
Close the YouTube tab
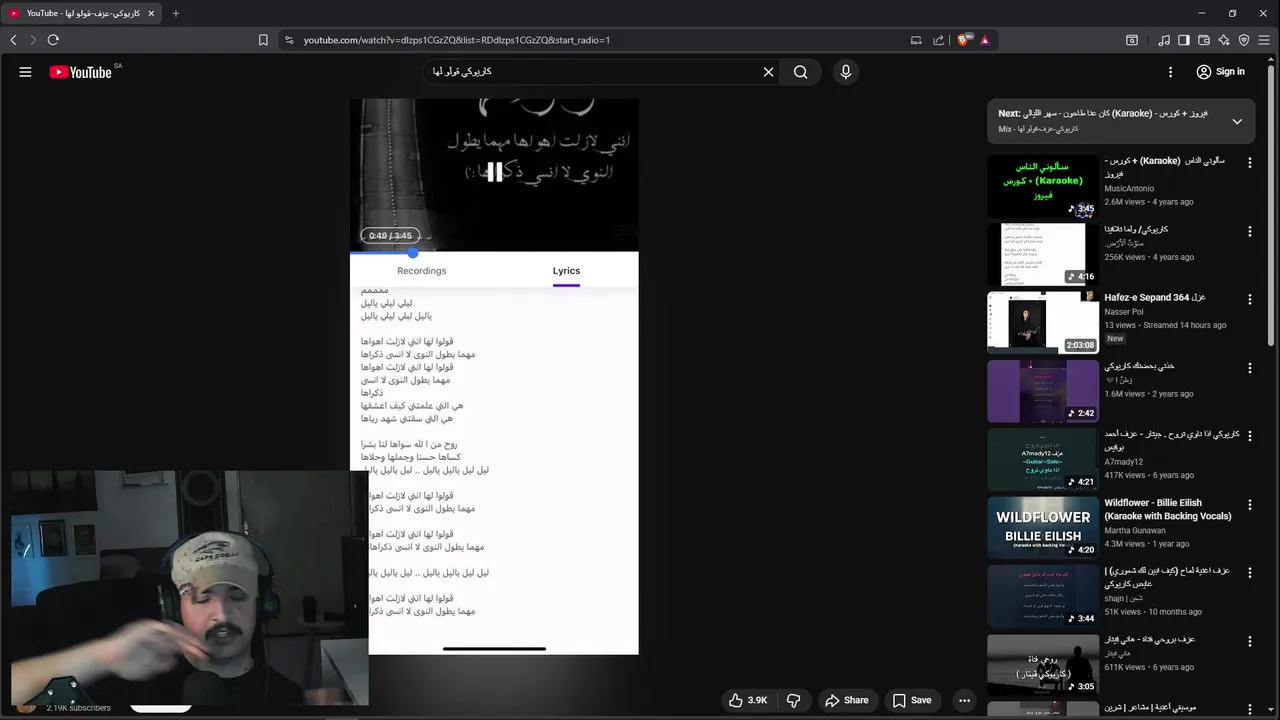(x=151, y=13)
